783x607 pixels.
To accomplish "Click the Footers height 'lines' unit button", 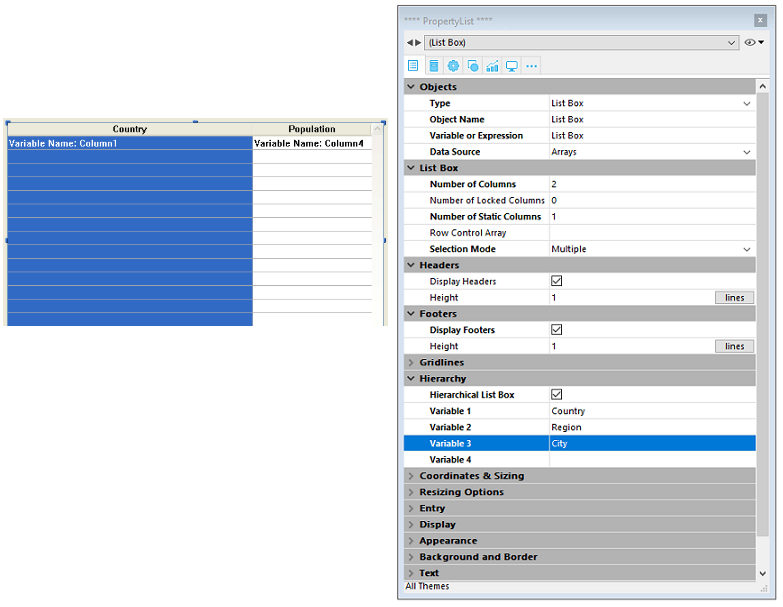I will coord(734,346).
